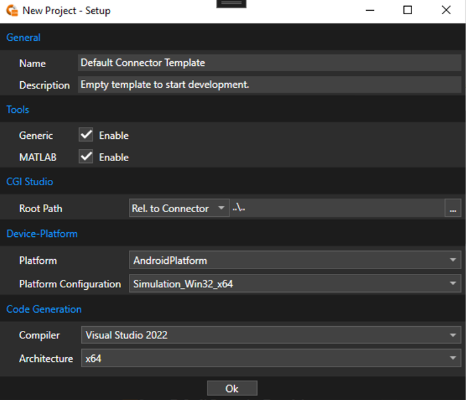Image resolution: width=466 pixels, height=400 pixels.
Task: Click the Device-Platform section header
Action: pos(42,234)
